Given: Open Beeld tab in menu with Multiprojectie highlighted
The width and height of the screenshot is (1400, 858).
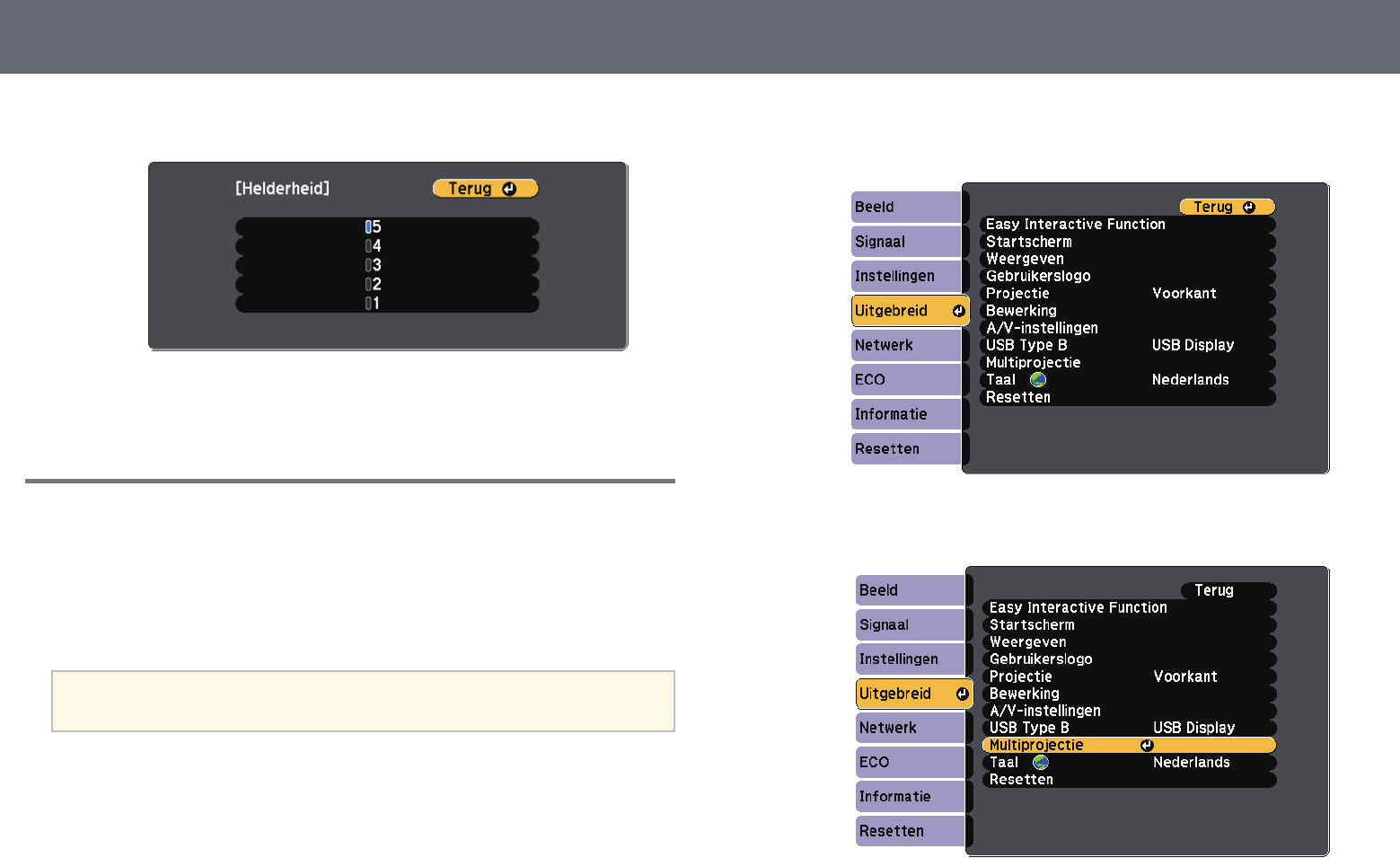Looking at the screenshot, I should pyautogui.click(x=910, y=590).
